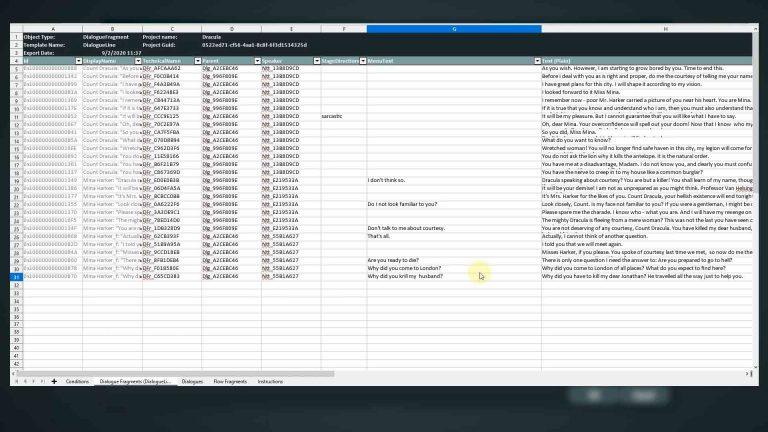Image resolution: width=768 pixels, height=432 pixels.
Task: Select the 'I told you that we will meet again.' cell
Action: click(647, 244)
